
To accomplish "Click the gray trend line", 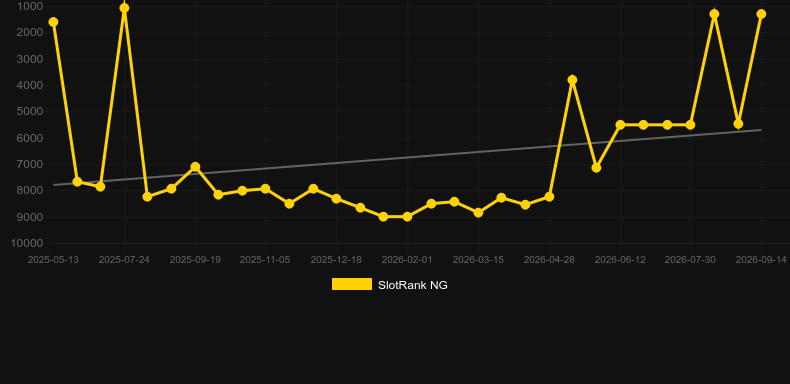I will pyautogui.click(x=407, y=157).
